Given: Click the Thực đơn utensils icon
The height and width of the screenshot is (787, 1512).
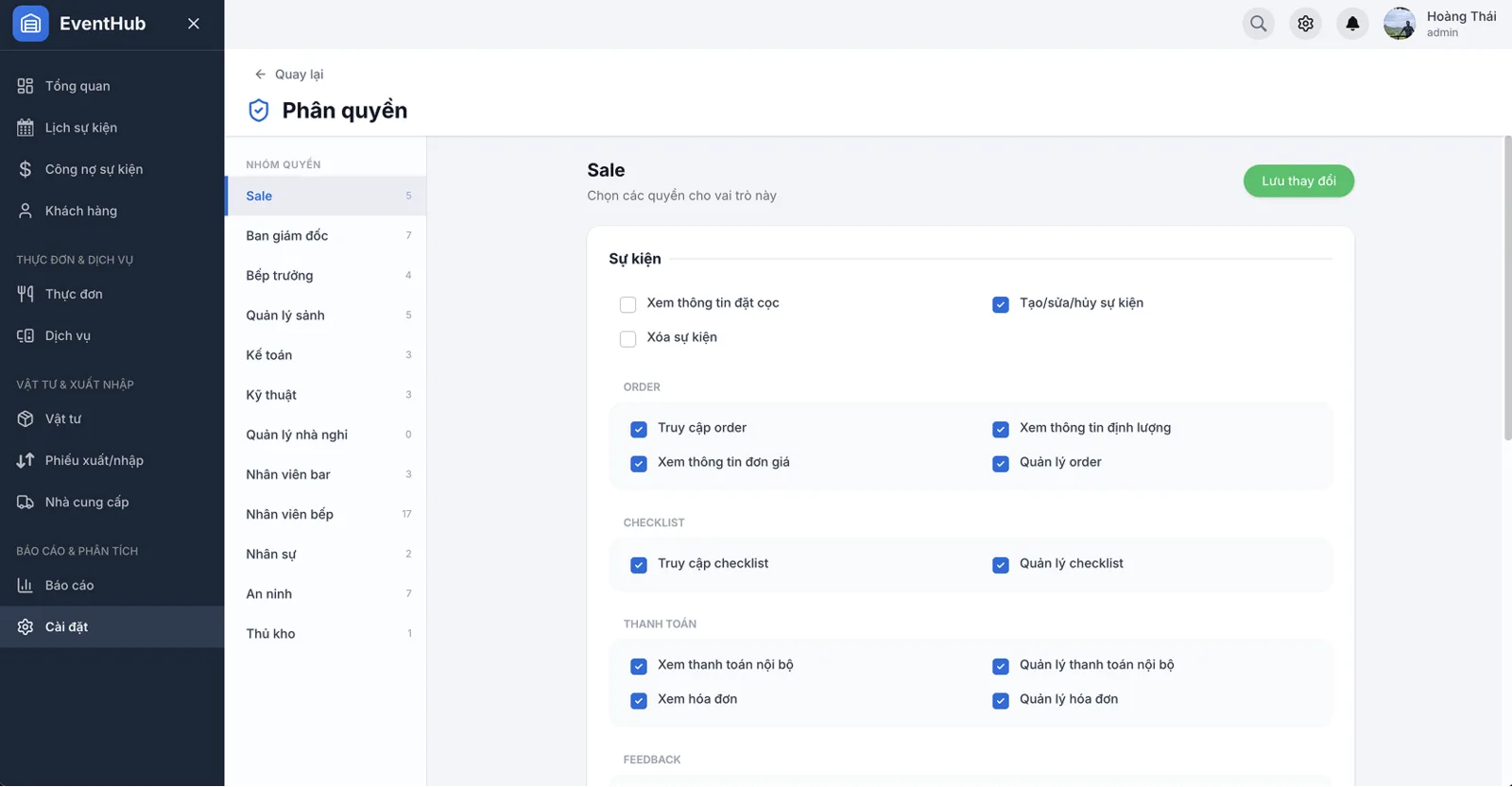Looking at the screenshot, I should tap(26, 294).
